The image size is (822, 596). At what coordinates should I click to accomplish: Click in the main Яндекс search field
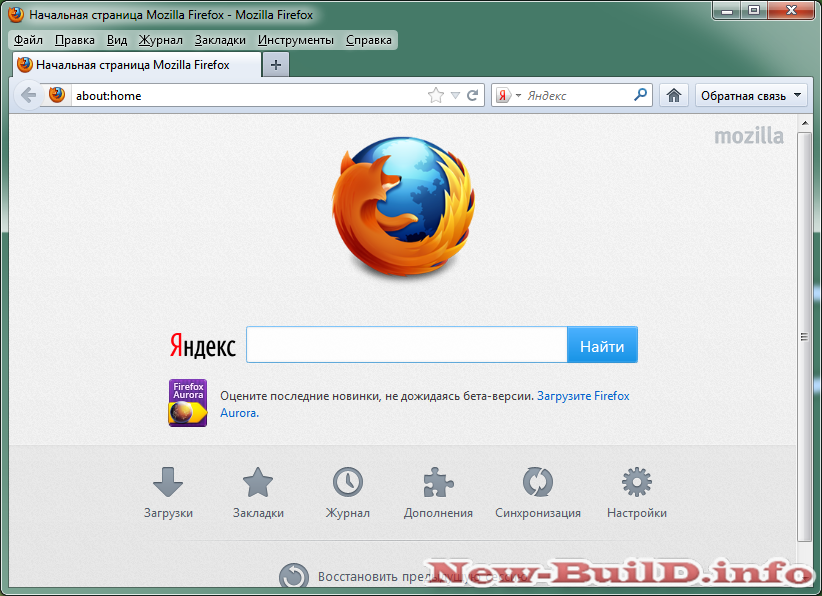pos(407,345)
